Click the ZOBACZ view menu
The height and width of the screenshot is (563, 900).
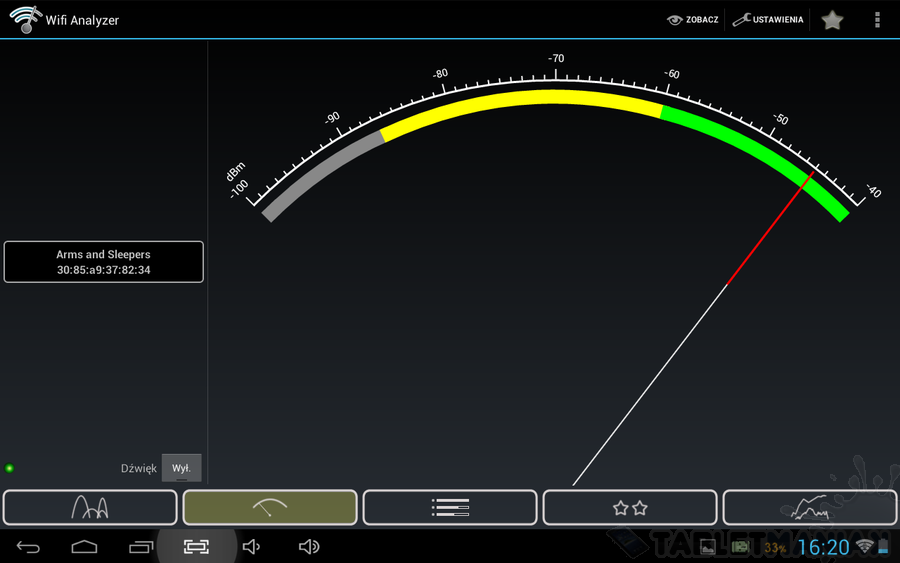pyautogui.click(x=693, y=20)
